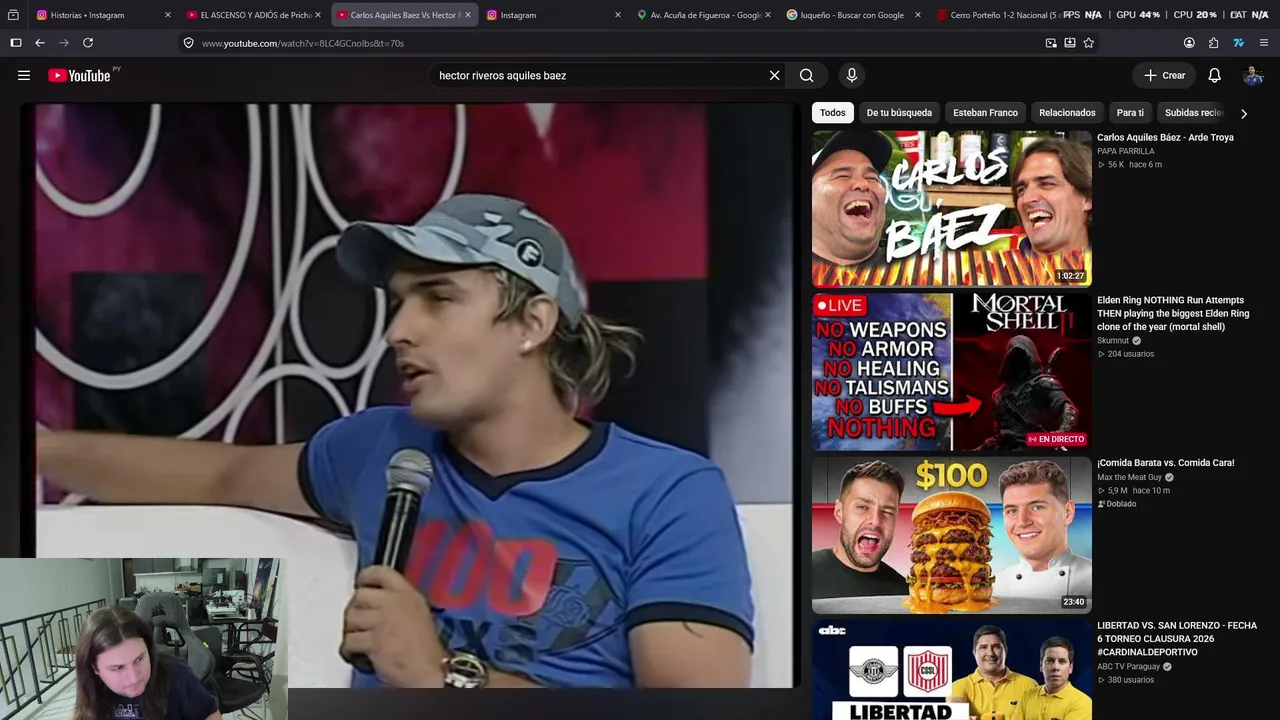Select the De tu búsqueda filter chip
The width and height of the screenshot is (1280, 720).
click(899, 113)
